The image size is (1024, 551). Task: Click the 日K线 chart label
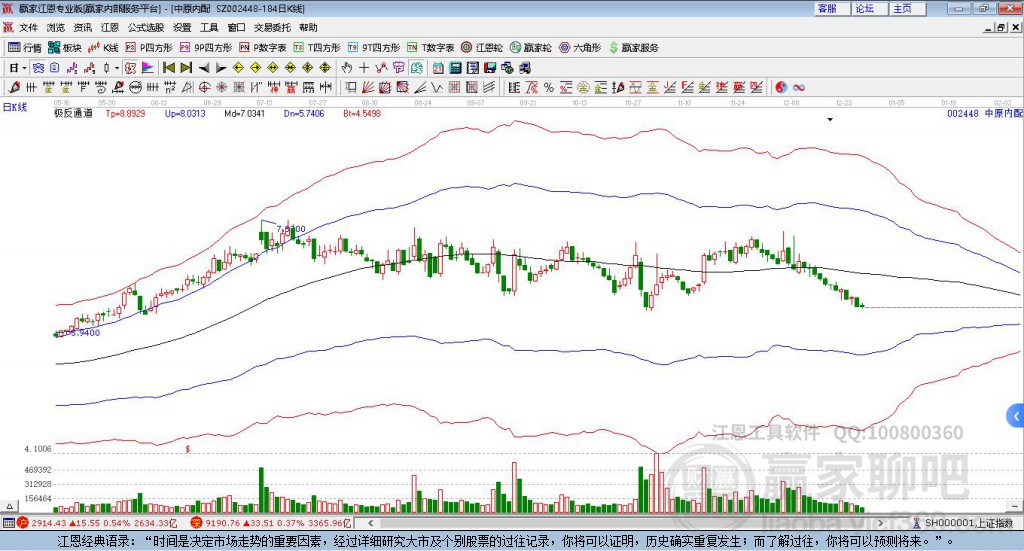pyautogui.click(x=14, y=107)
